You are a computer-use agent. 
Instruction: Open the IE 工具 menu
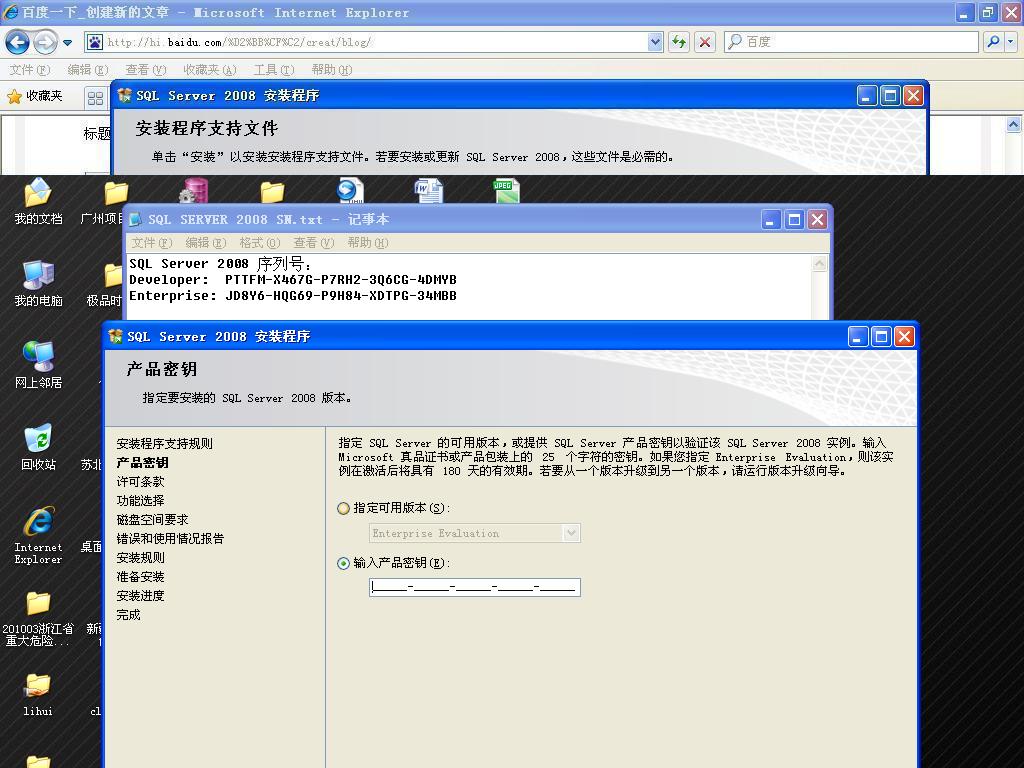tap(273, 70)
